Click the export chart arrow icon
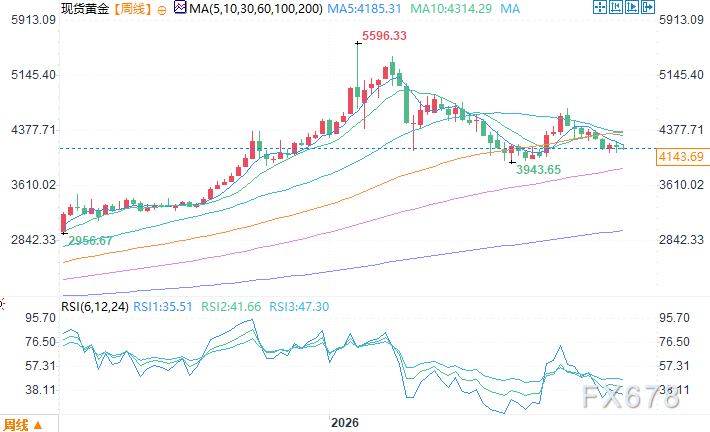The image size is (710, 432). coord(648,7)
